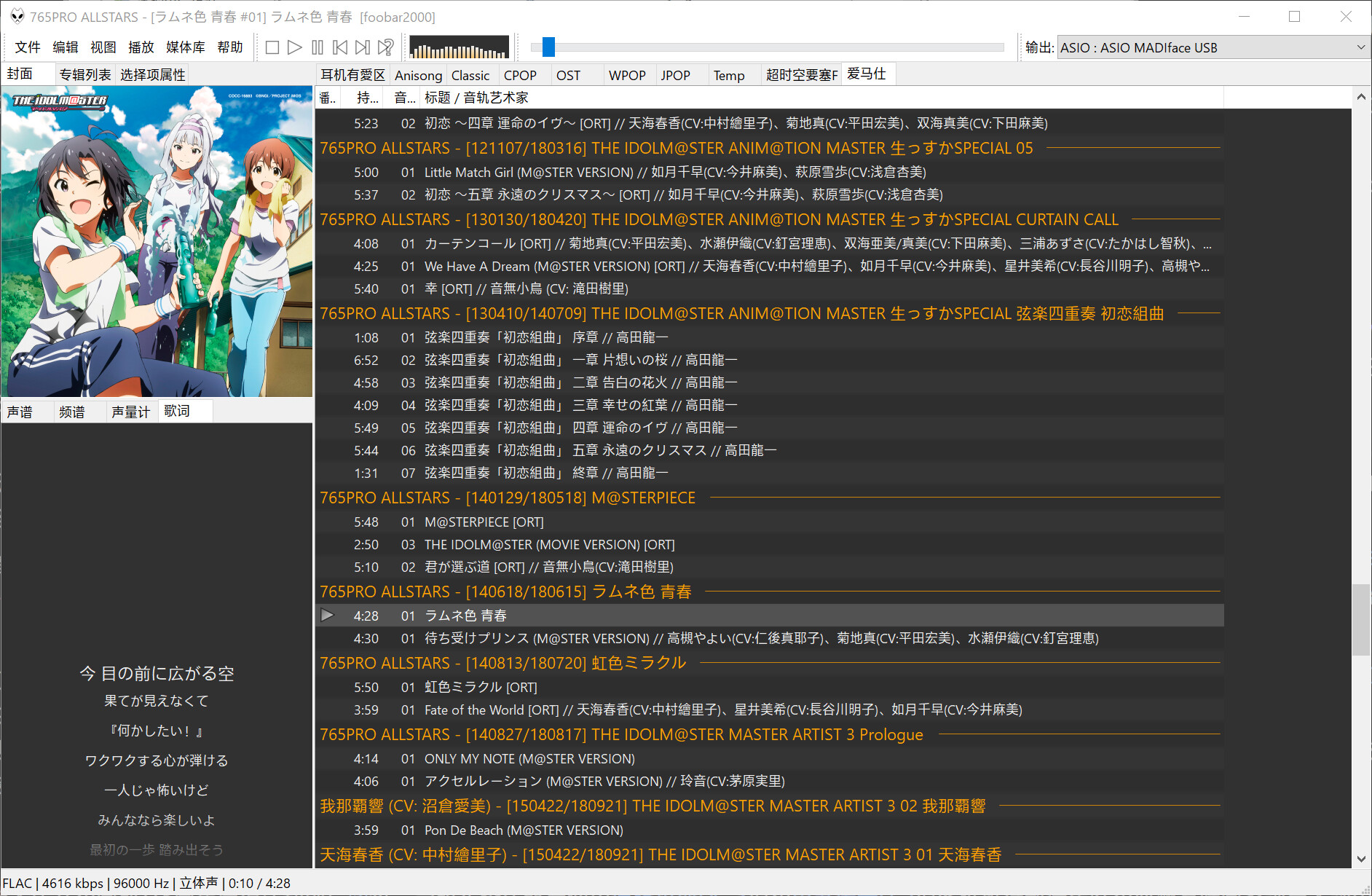Select track アクセルレーション (M@STER VERSION)
Screen dimensions: 1372x896
pos(770,781)
